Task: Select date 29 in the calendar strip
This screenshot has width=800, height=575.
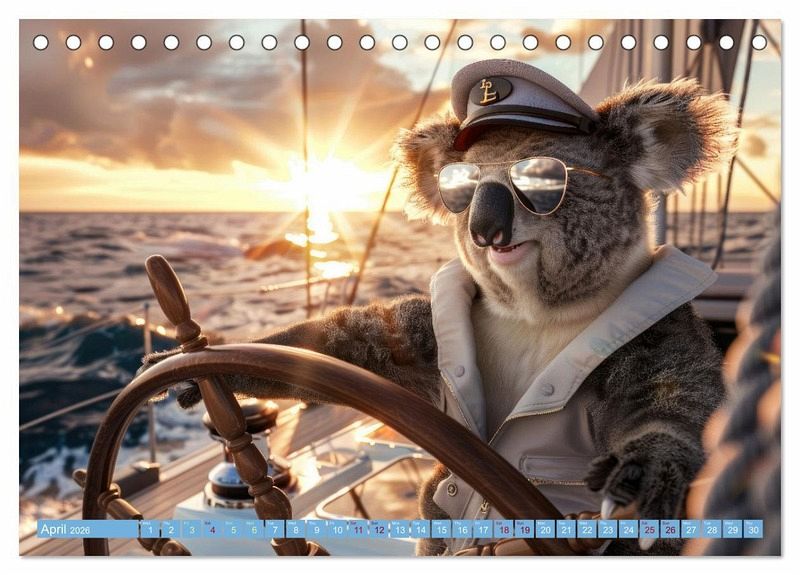Action: tap(733, 529)
